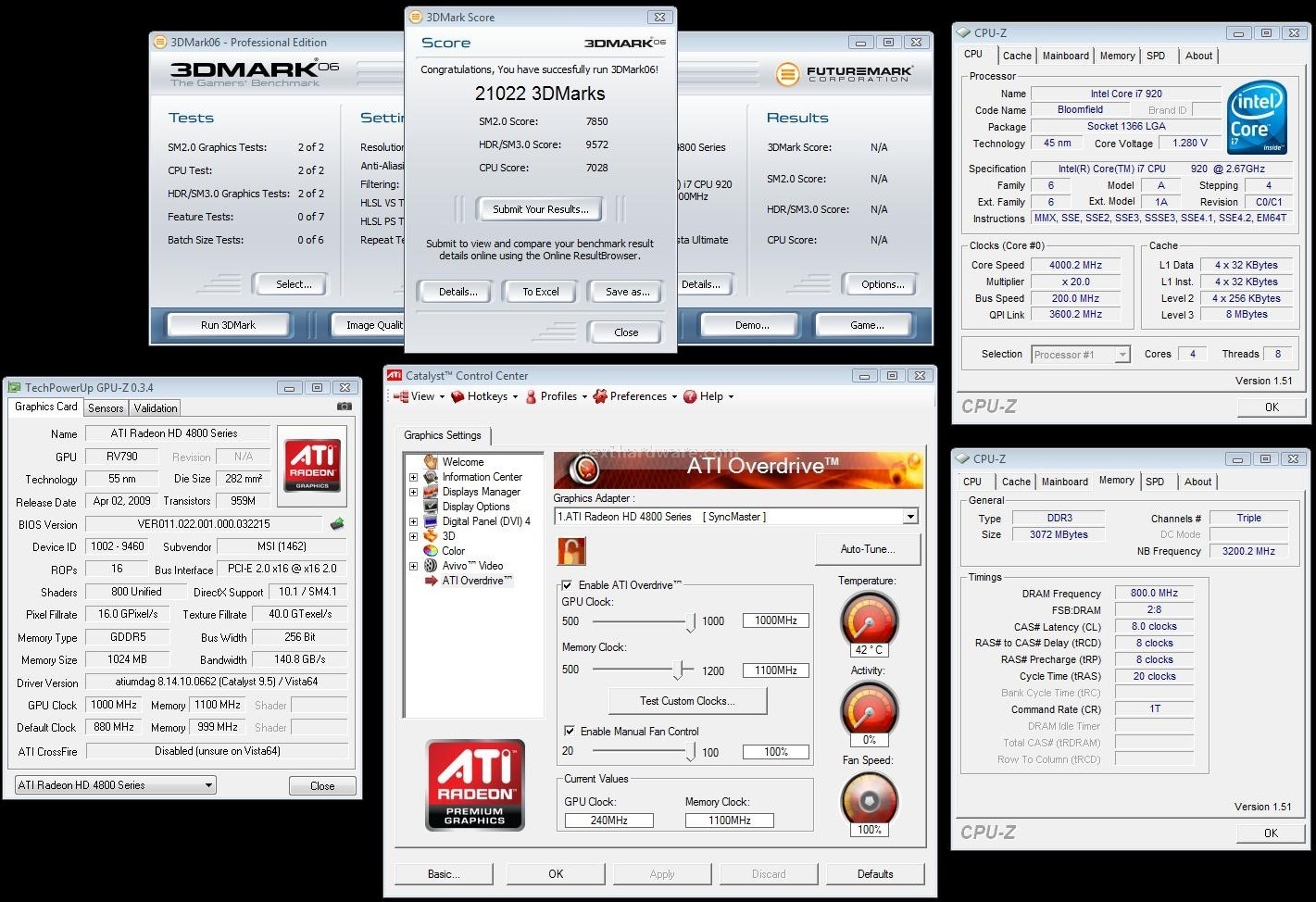Click the Information Center tree icon
This screenshot has height=902, width=1316.
tap(431, 476)
